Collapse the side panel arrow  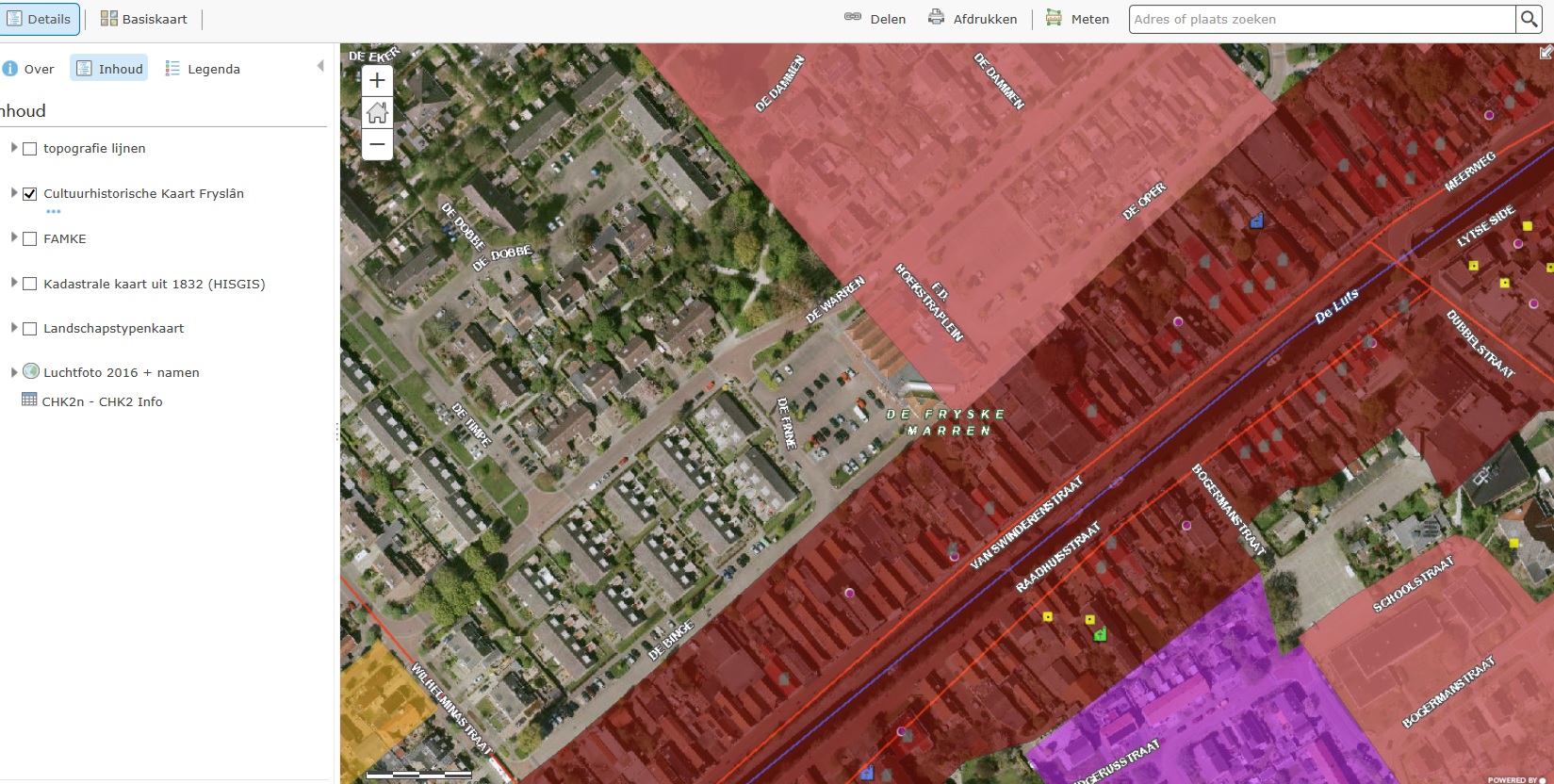320,66
